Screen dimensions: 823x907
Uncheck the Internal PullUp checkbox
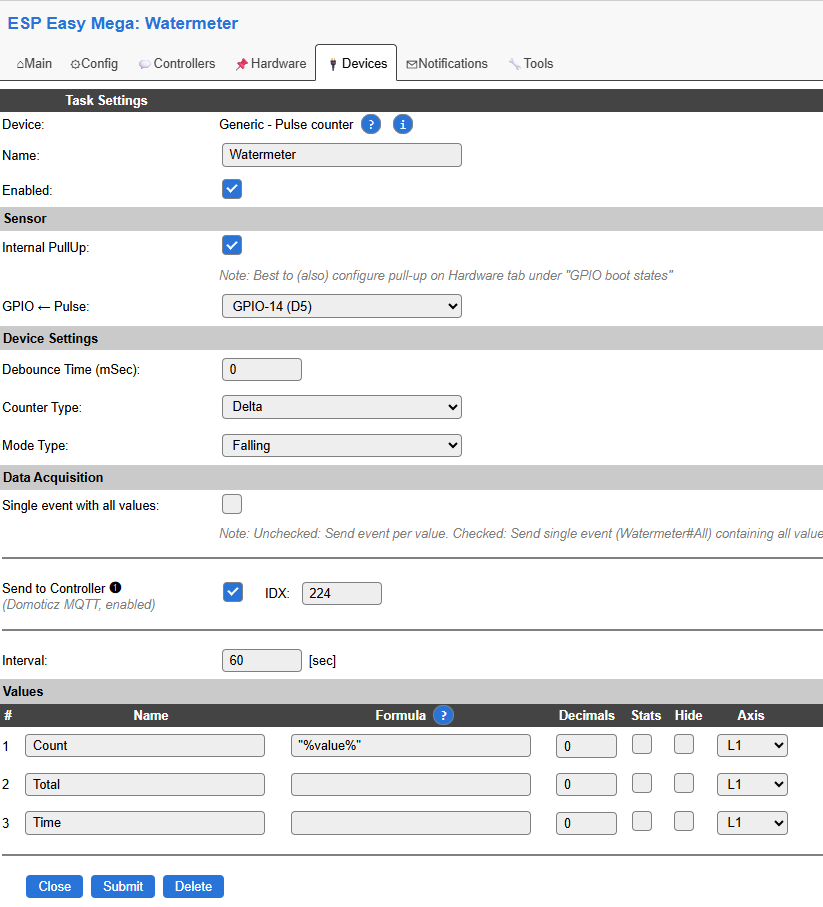tap(232, 246)
